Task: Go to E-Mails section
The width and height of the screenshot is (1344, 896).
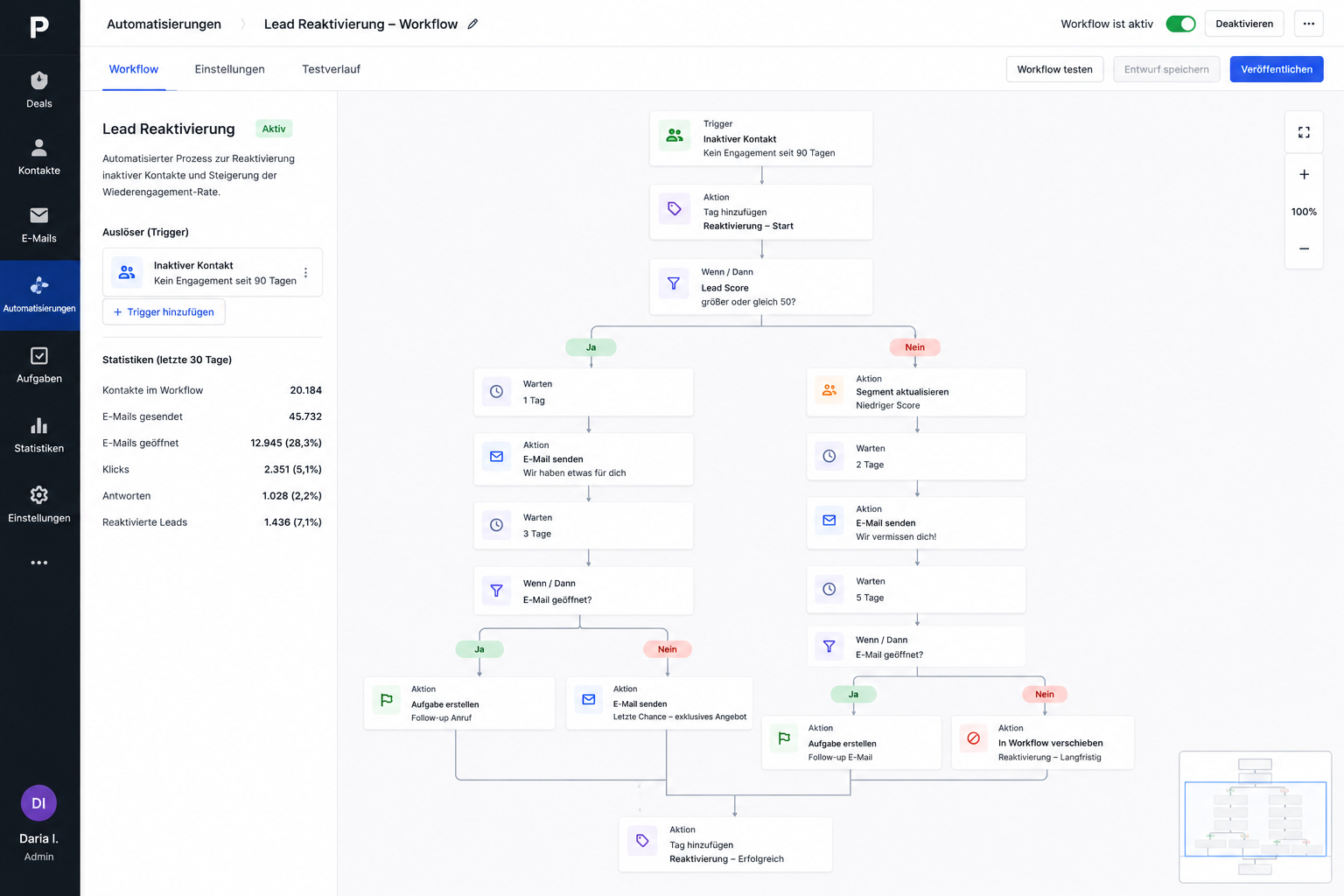Action: tap(39, 225)
